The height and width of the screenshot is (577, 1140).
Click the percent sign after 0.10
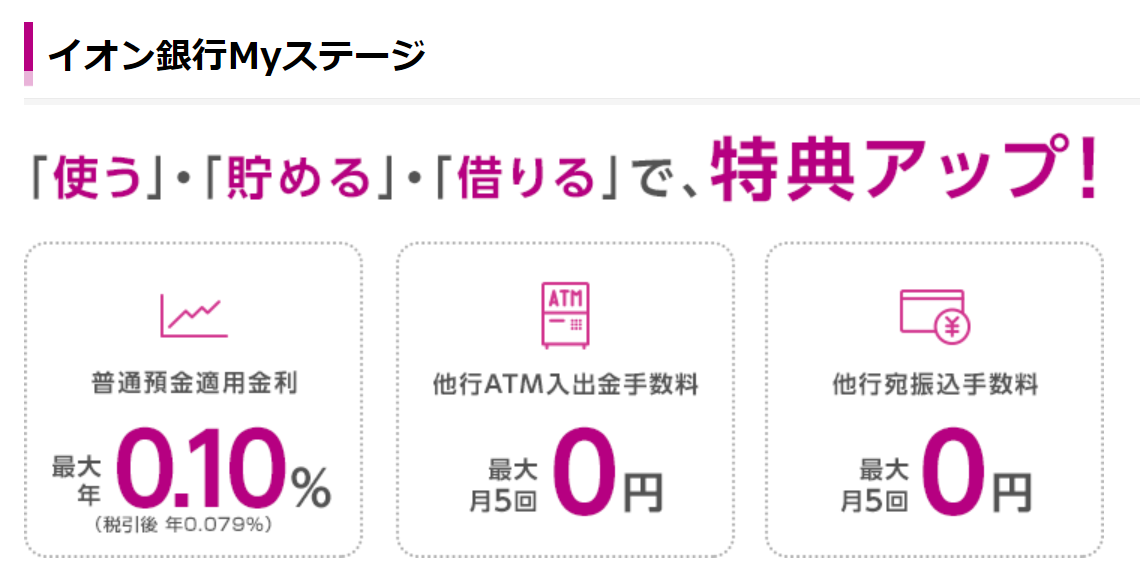click(x=312, y=488)
